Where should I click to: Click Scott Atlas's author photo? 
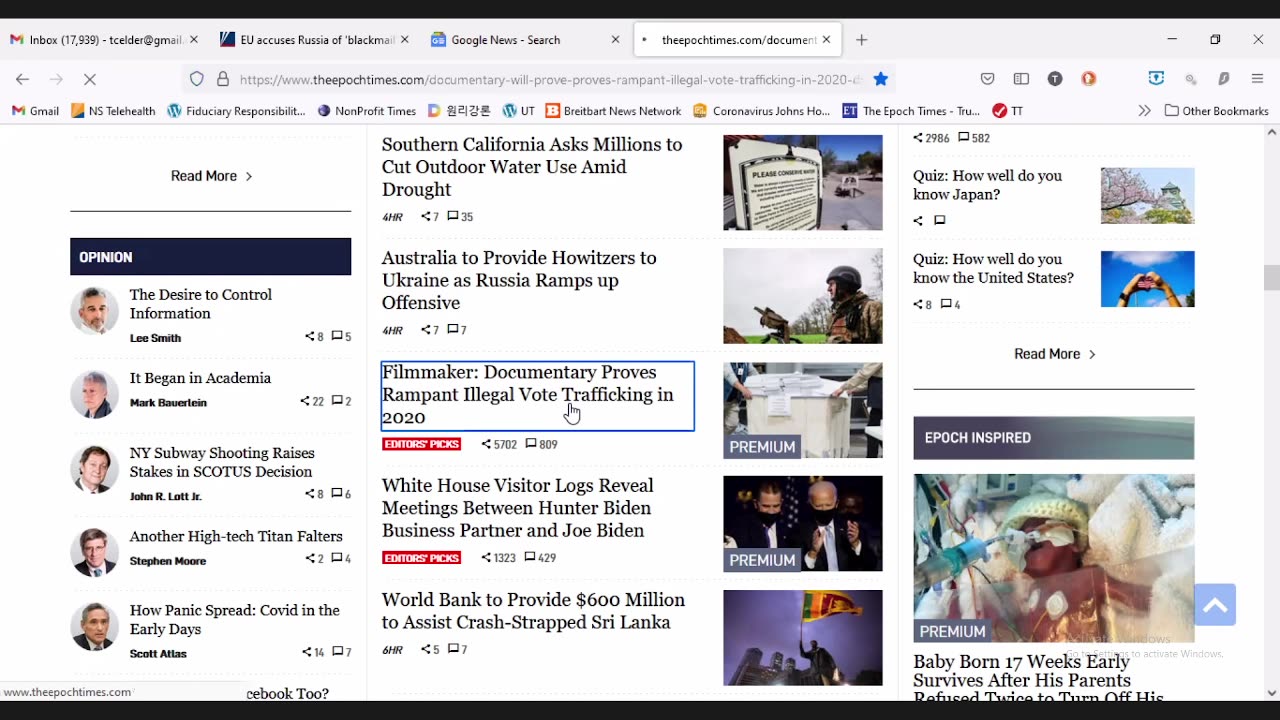(x=94, y=627)
